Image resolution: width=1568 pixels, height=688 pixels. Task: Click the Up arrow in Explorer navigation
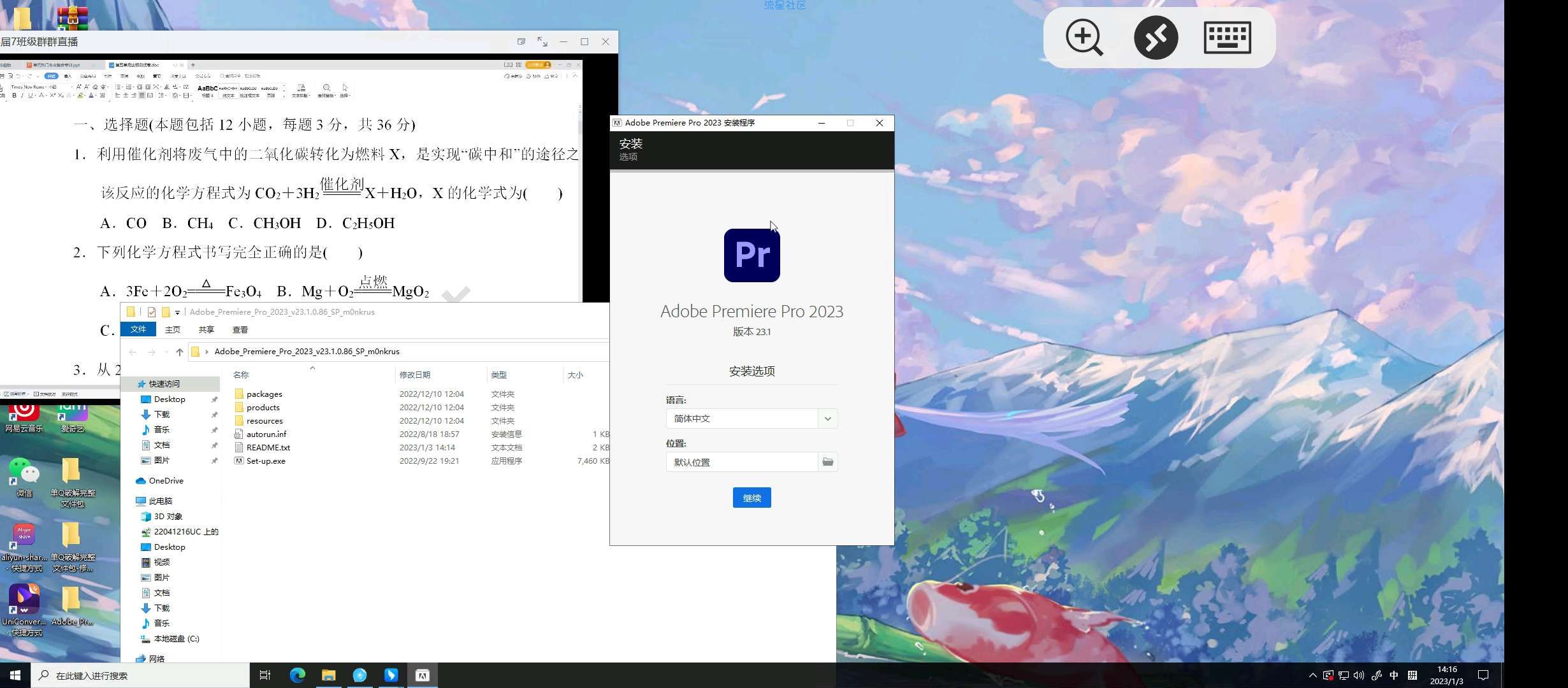pyautogui.click(x=180, y=352)
